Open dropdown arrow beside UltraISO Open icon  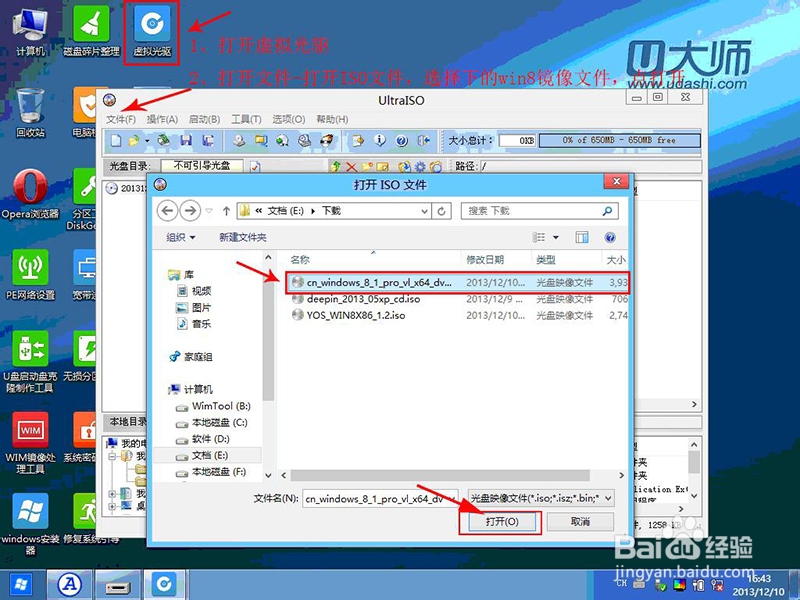click(x=147, y=140)
